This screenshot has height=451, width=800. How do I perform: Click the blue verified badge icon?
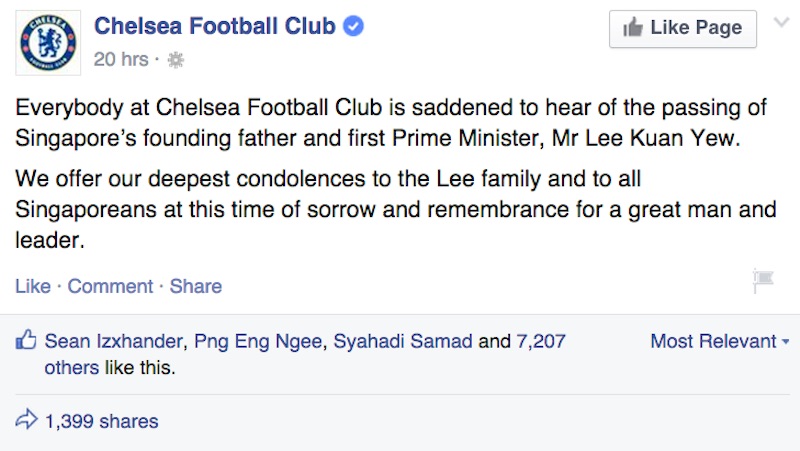click(353, 27)
